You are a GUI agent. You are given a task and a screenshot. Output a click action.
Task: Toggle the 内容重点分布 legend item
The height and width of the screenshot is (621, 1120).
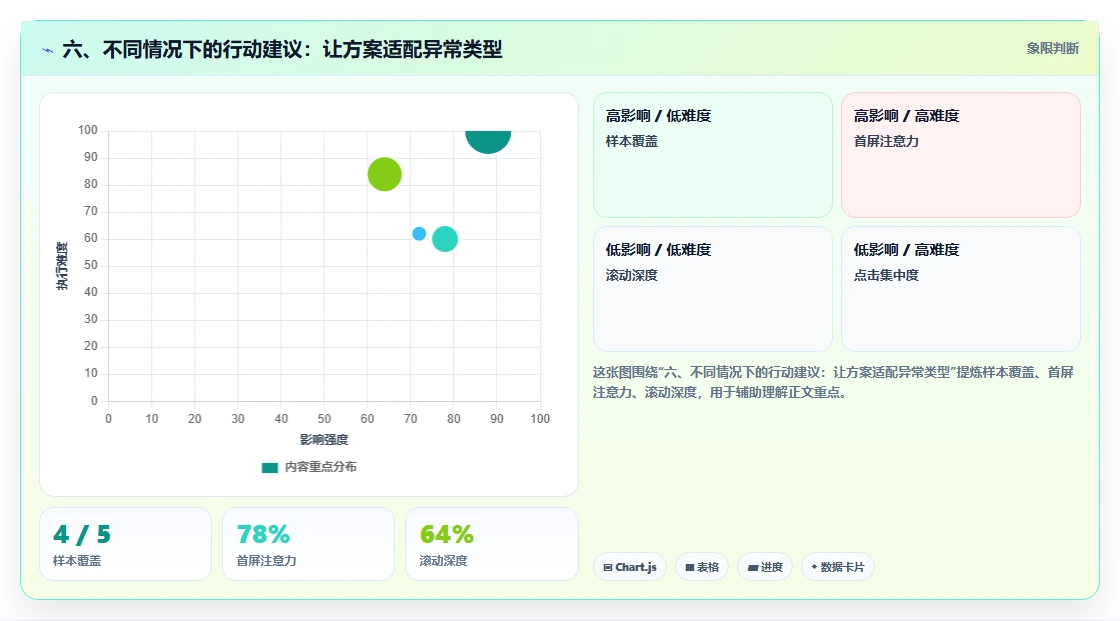309,467
